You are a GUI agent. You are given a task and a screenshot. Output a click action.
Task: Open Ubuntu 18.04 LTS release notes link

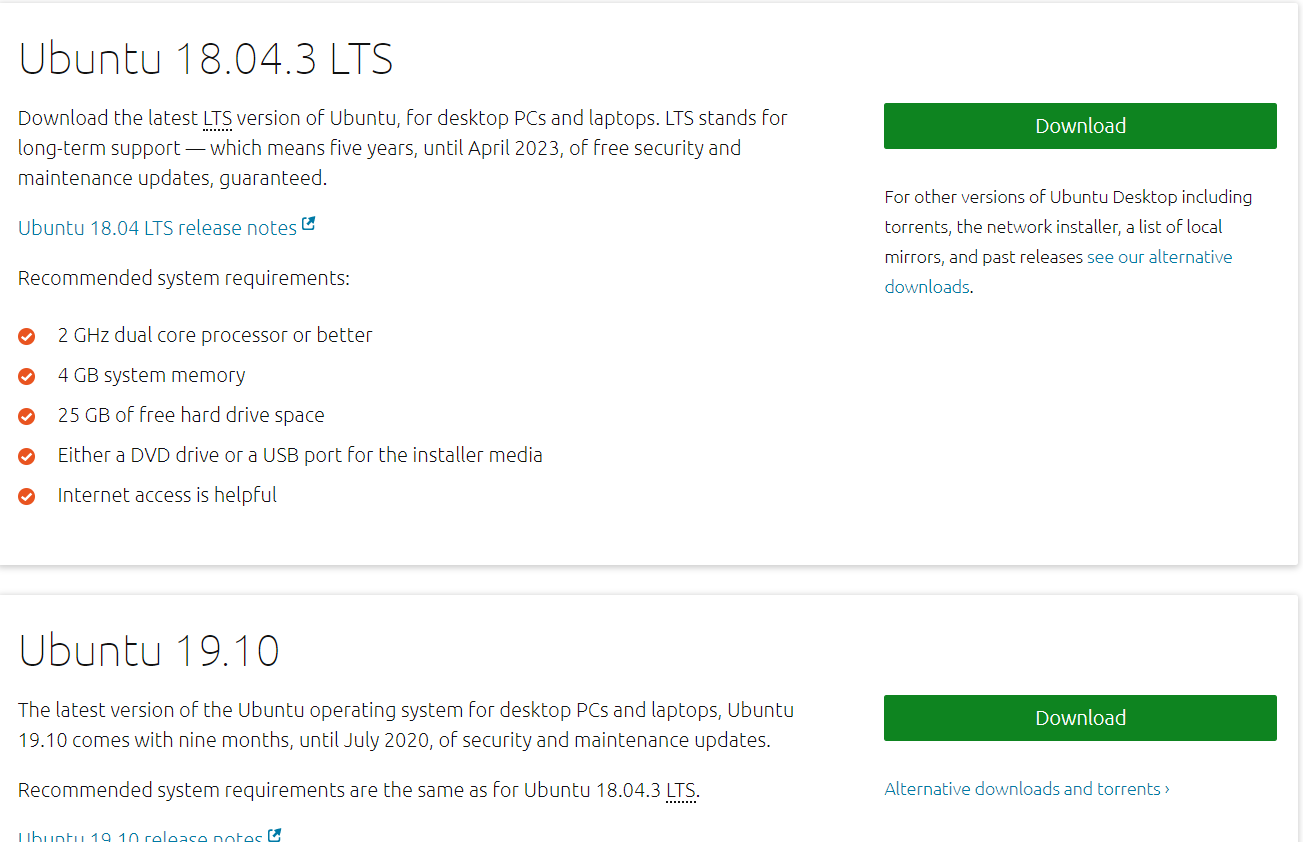[157, 228]
